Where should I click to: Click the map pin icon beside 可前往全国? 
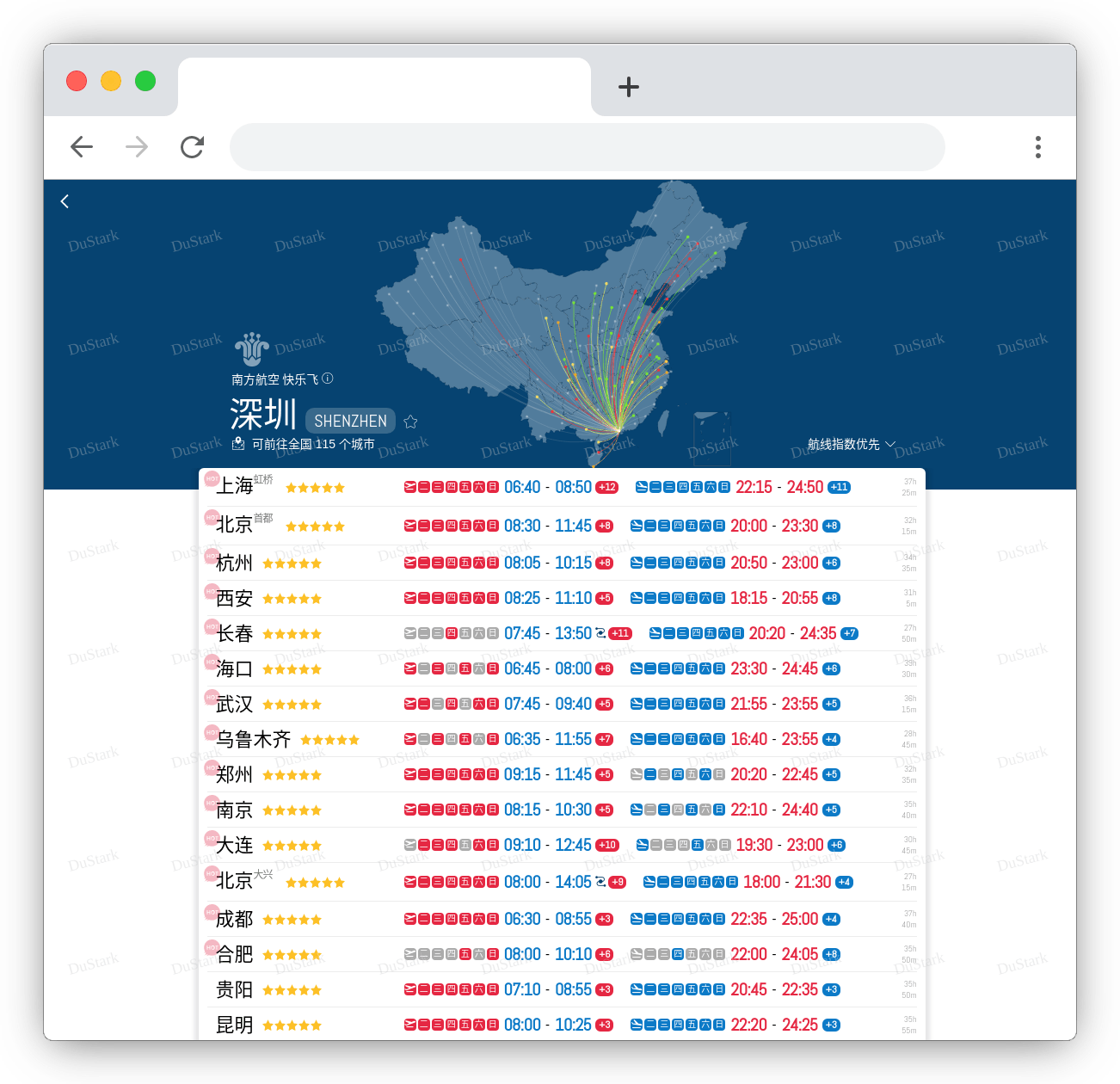point(238,444)
